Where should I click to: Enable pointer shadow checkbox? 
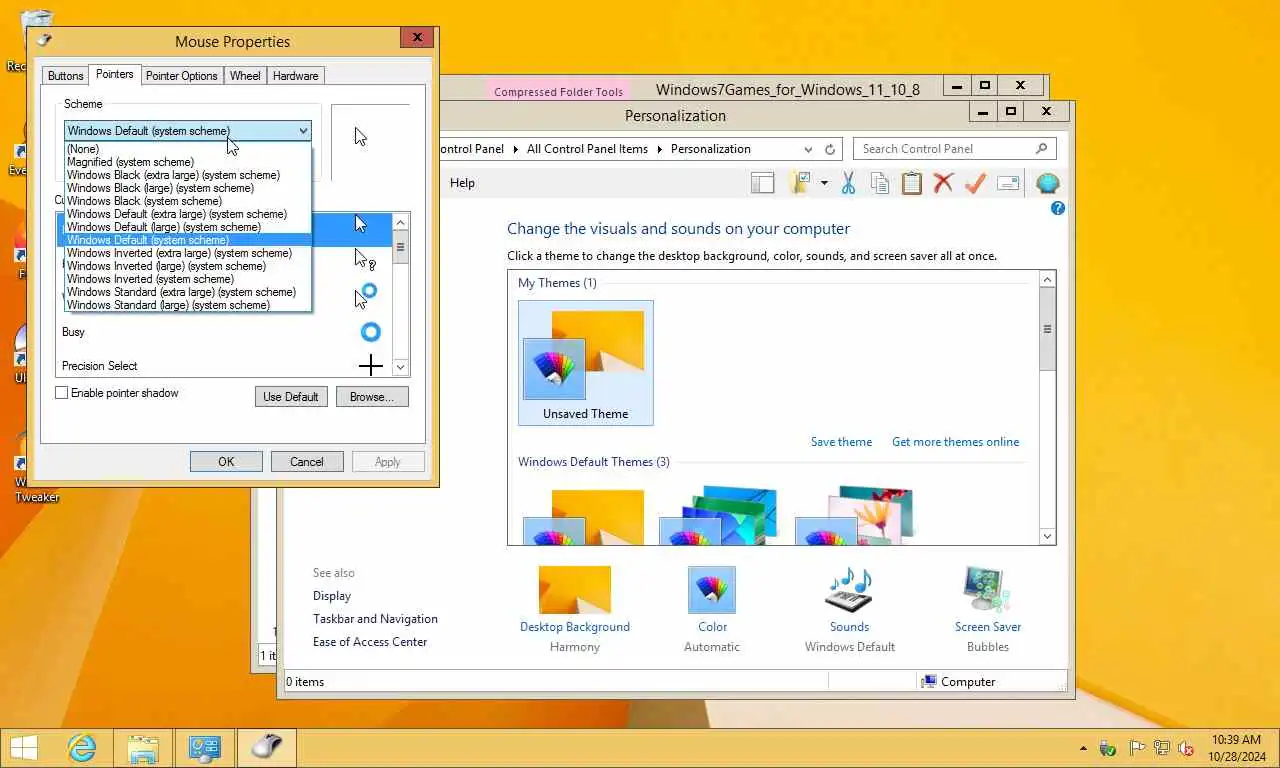tap(61, 393)
